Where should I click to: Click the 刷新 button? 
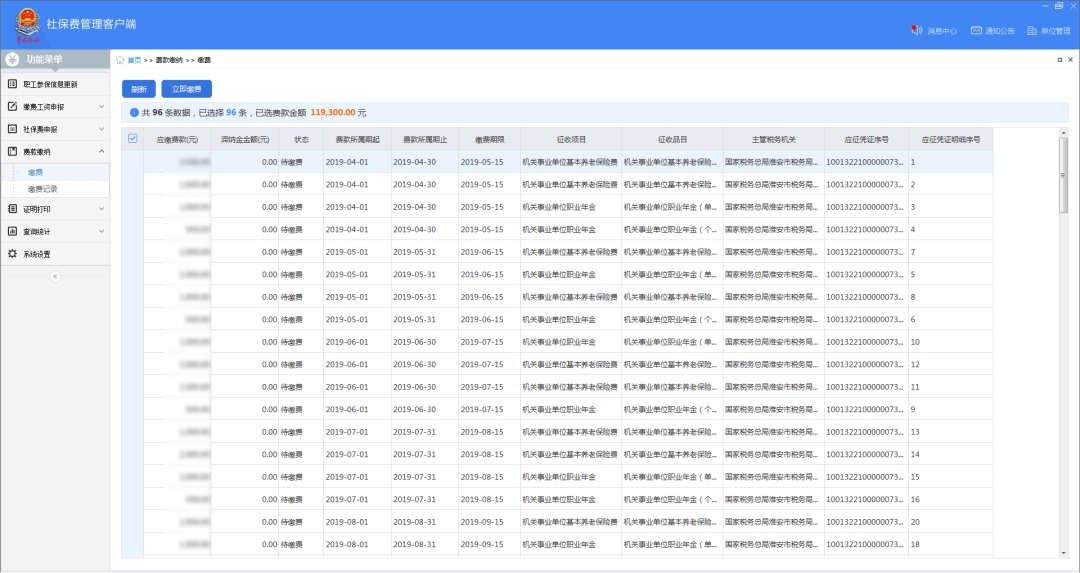pos(138,89)
